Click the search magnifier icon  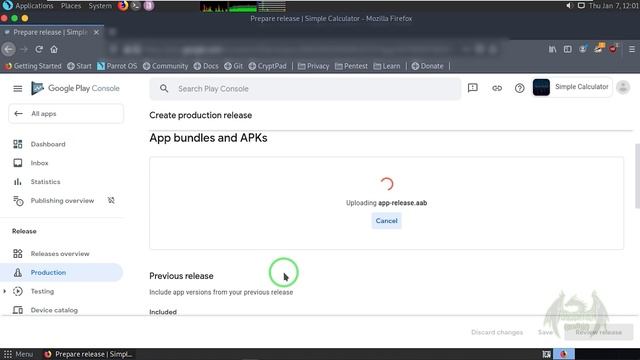(x=164, y=89)
